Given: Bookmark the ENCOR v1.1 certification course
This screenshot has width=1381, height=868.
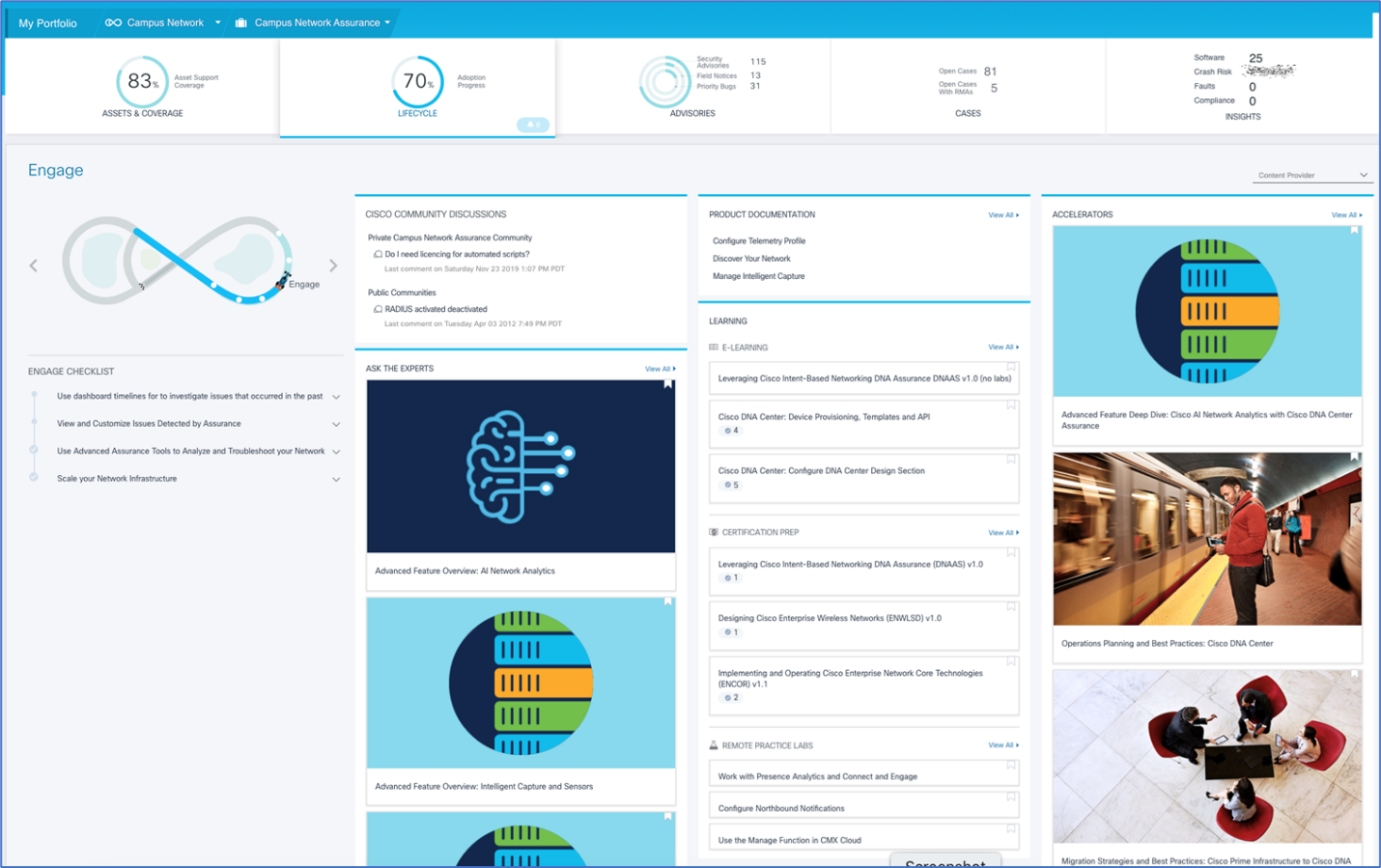Looking at the screenshot, I should pyautogui.click(x=1011, y=662).
